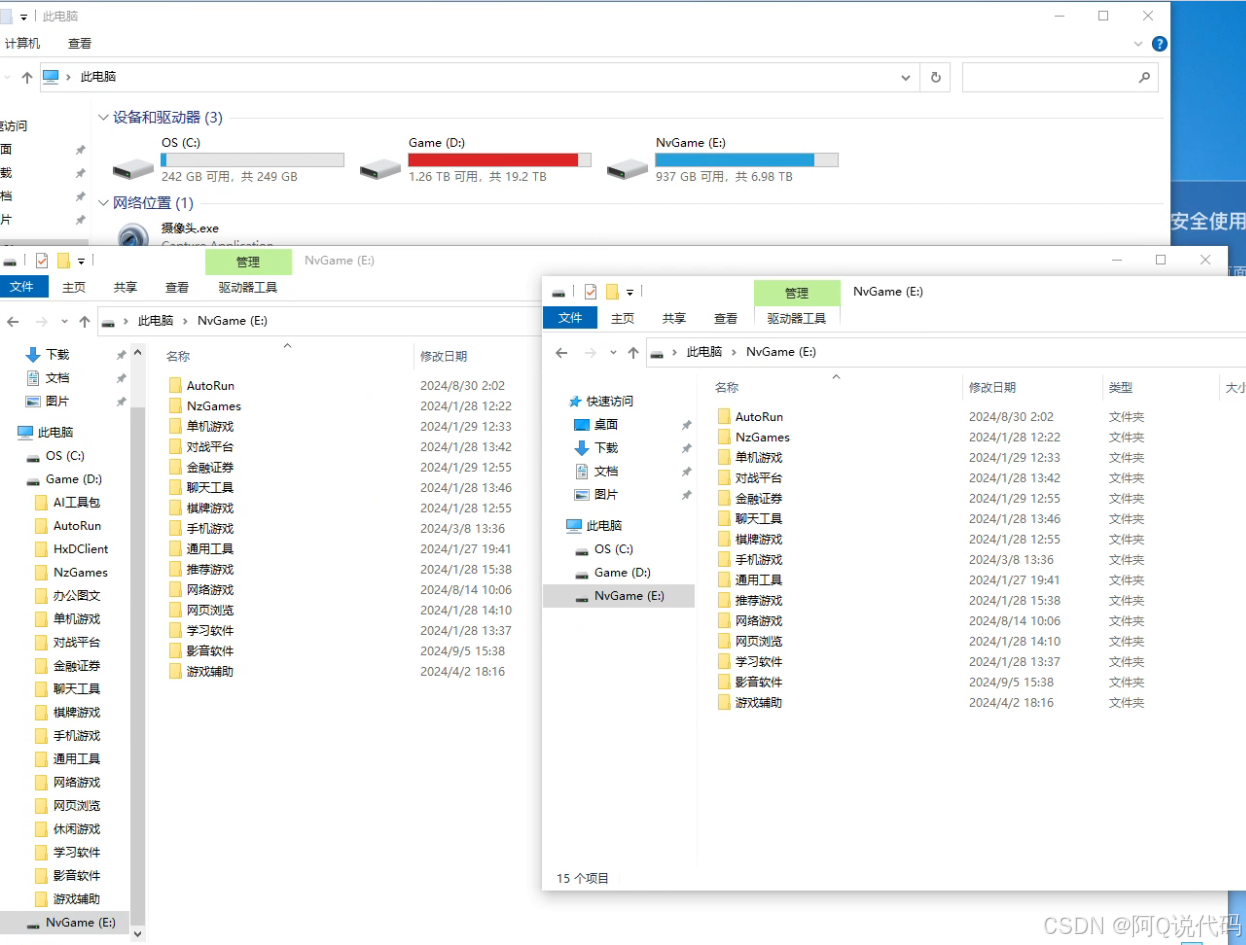
Task: Click the up arrow in front NvGame window
Action: tap(633, 352)
